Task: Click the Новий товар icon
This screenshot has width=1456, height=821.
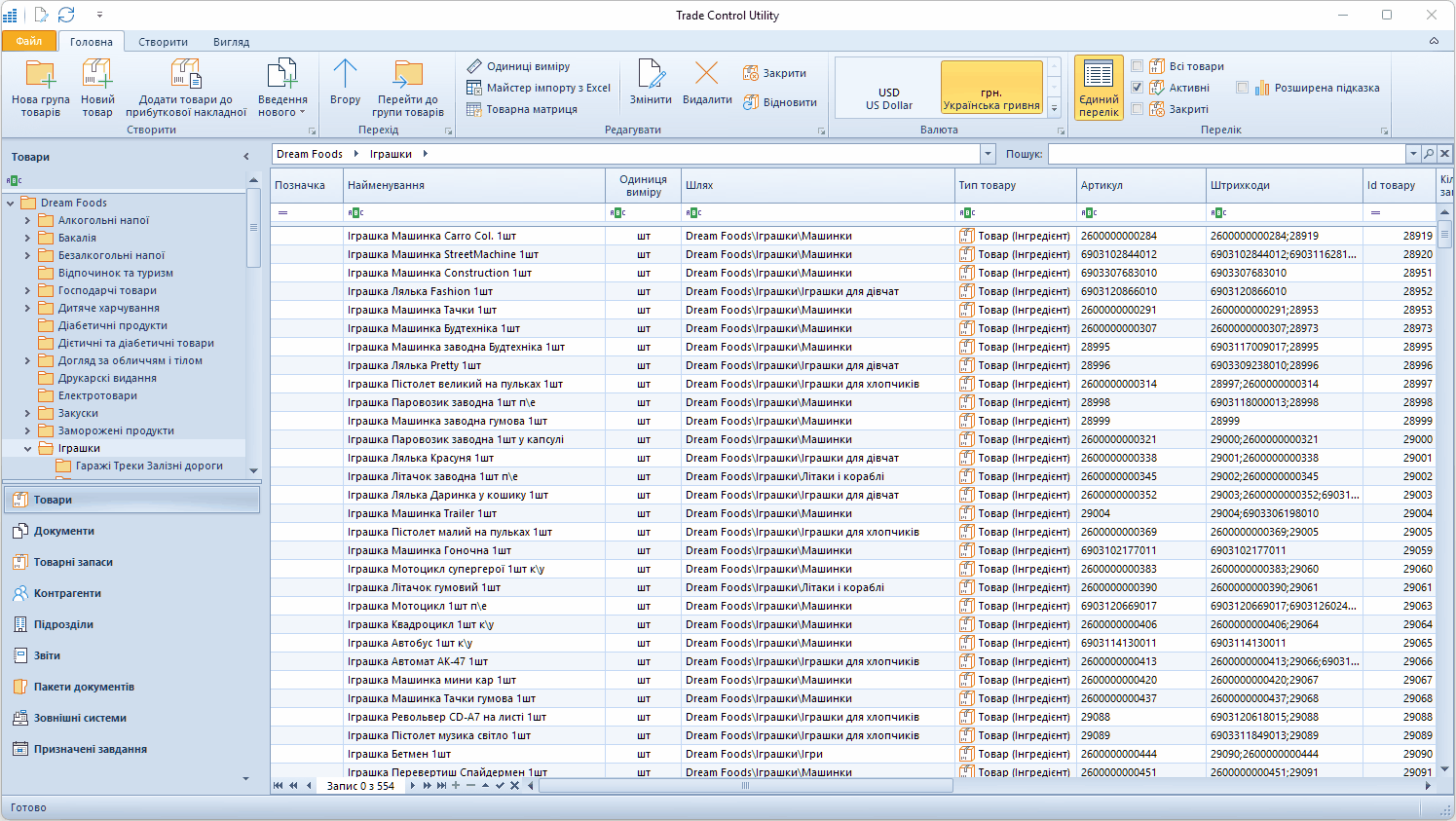Action: 97,75
